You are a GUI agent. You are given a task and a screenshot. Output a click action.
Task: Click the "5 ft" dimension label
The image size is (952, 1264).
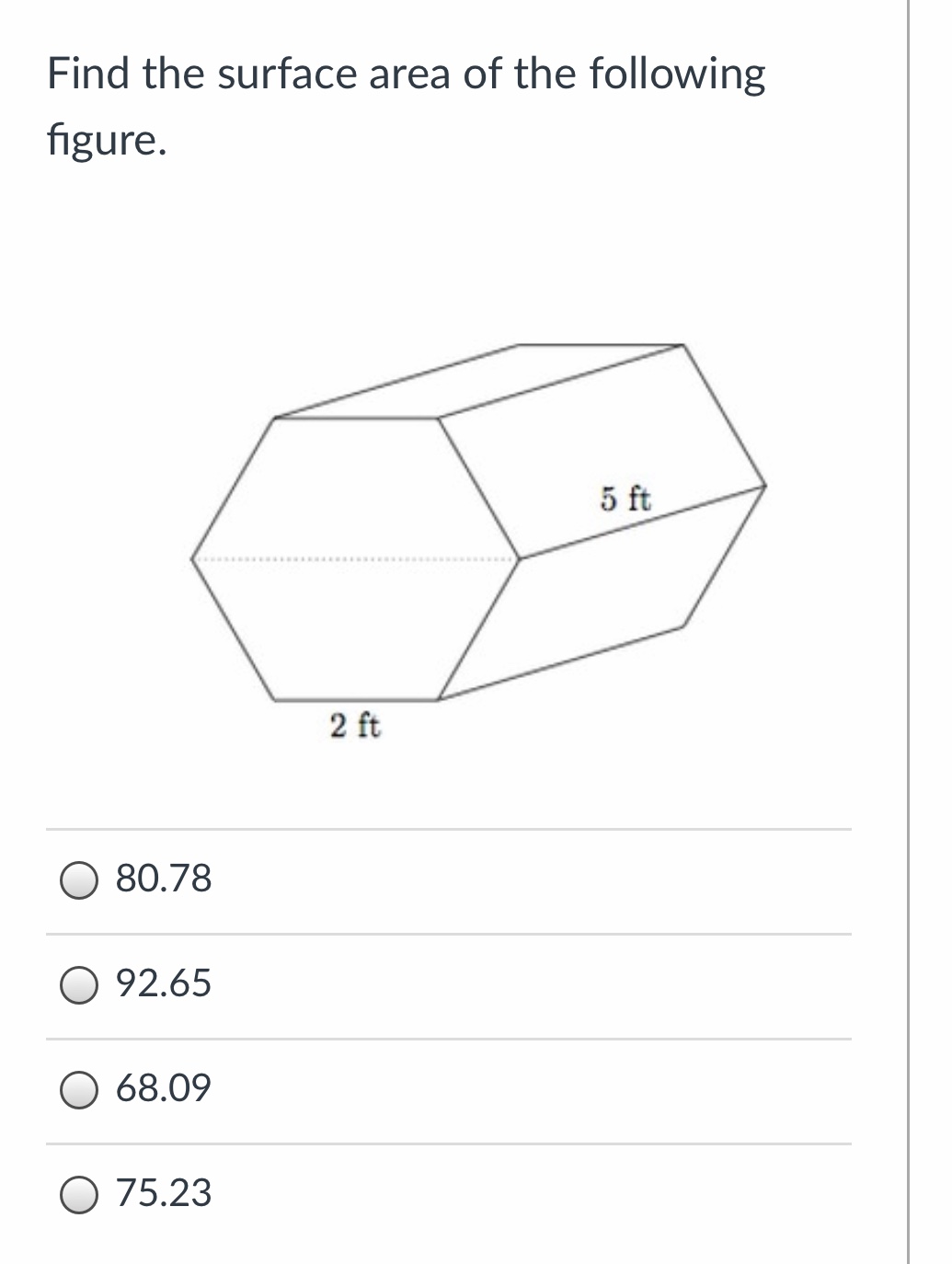pyautogui.click(x=626, y=500)
